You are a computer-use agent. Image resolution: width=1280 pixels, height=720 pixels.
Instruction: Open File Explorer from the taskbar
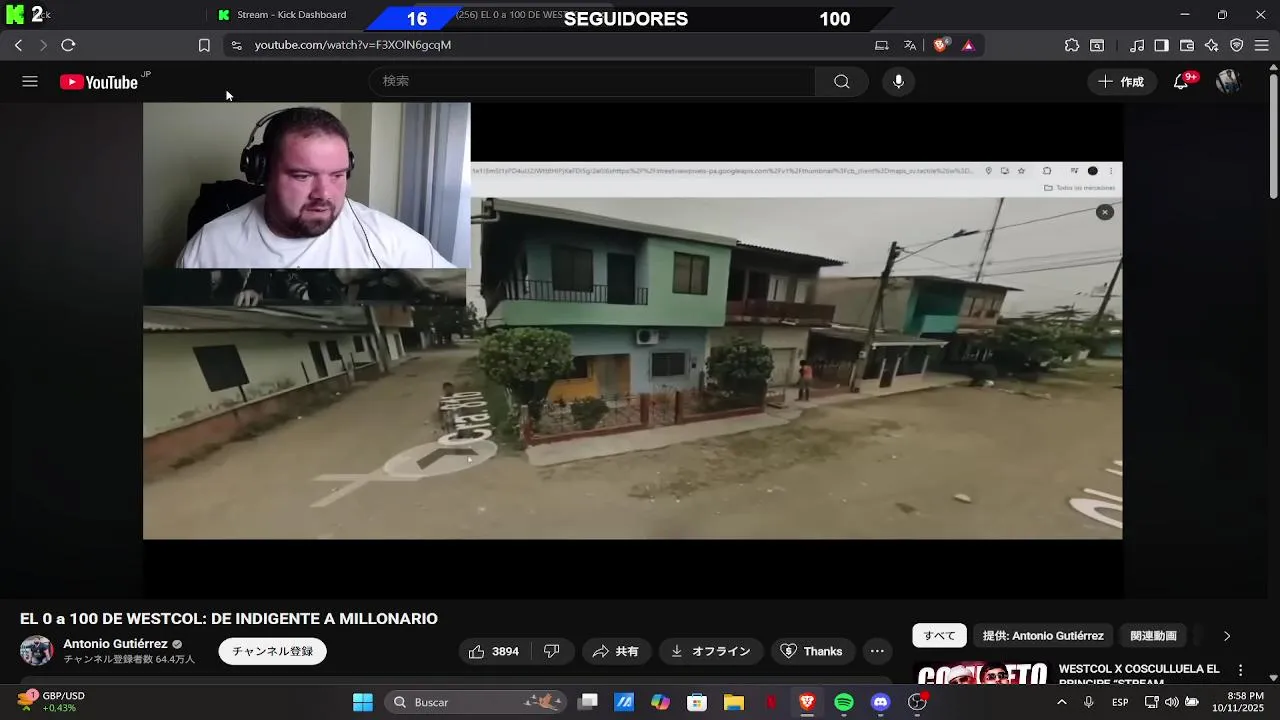point(734,702)
